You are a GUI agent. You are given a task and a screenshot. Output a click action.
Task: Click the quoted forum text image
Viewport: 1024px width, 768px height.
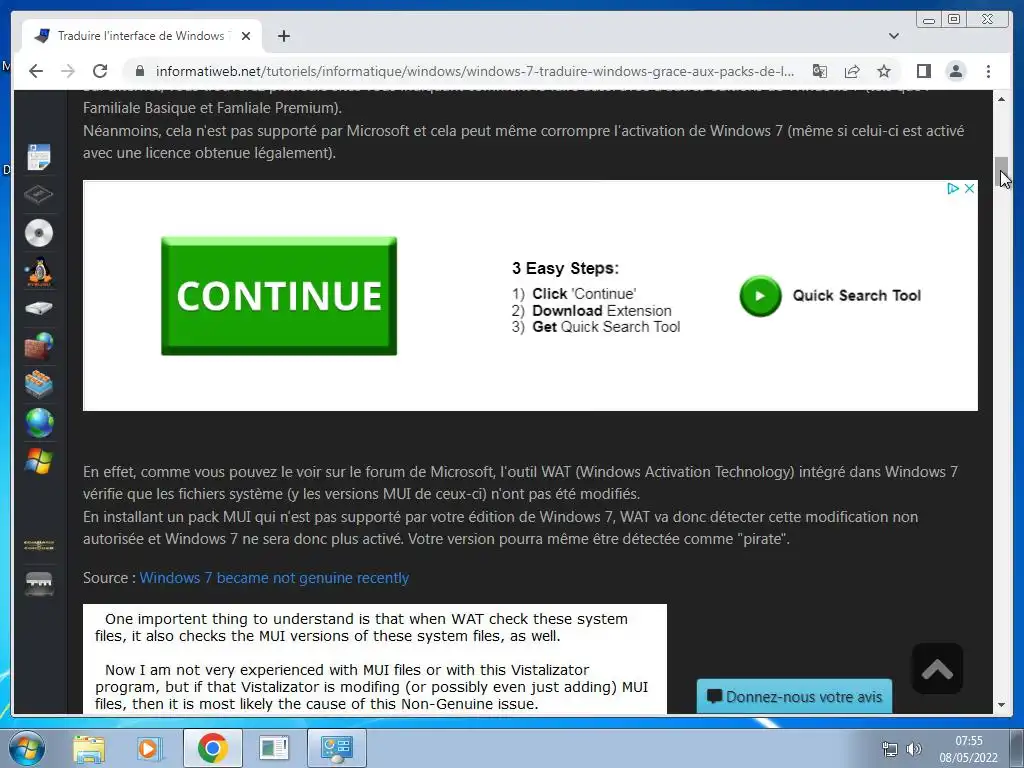tap(375, 659)
